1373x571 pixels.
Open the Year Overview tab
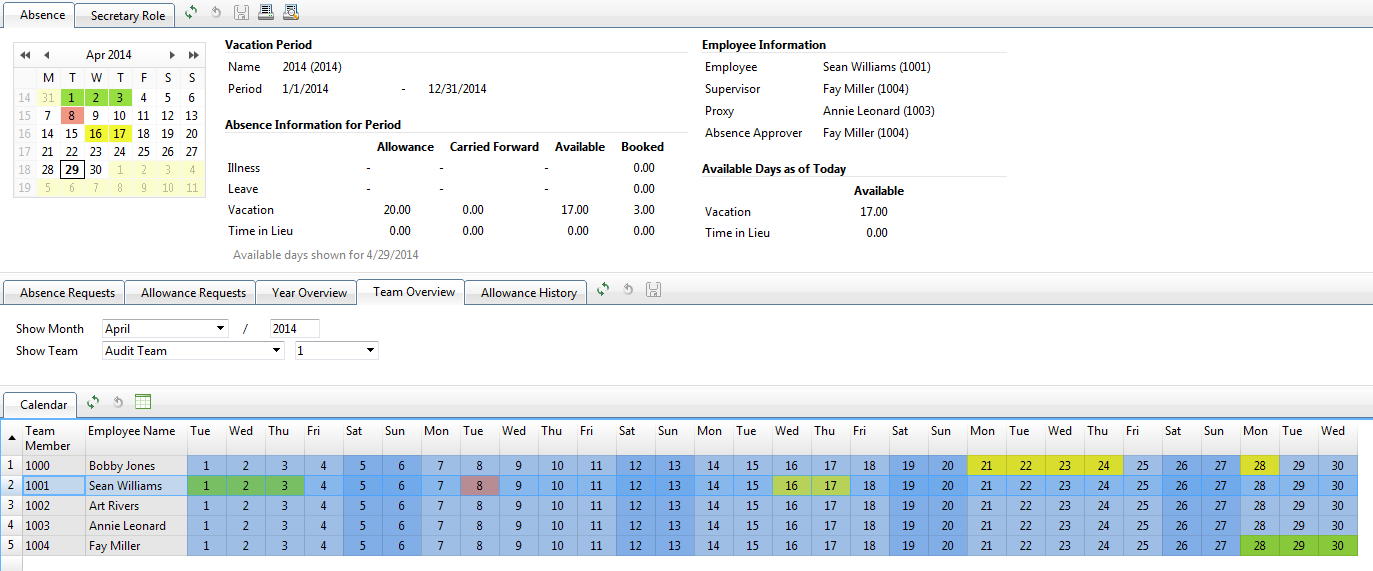[x=309, y=293]
